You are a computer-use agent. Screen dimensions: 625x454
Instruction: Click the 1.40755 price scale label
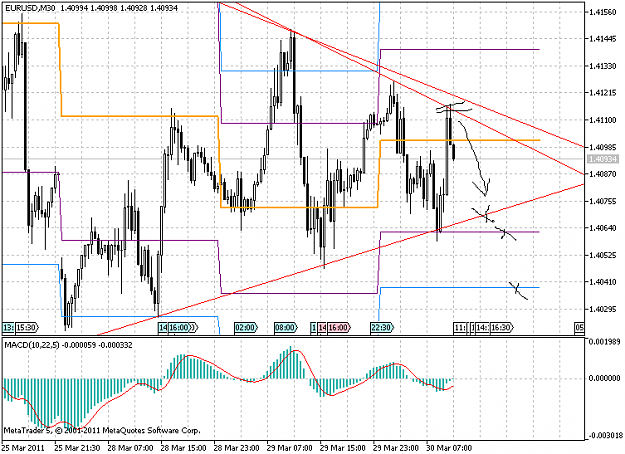tap(603, 201)
